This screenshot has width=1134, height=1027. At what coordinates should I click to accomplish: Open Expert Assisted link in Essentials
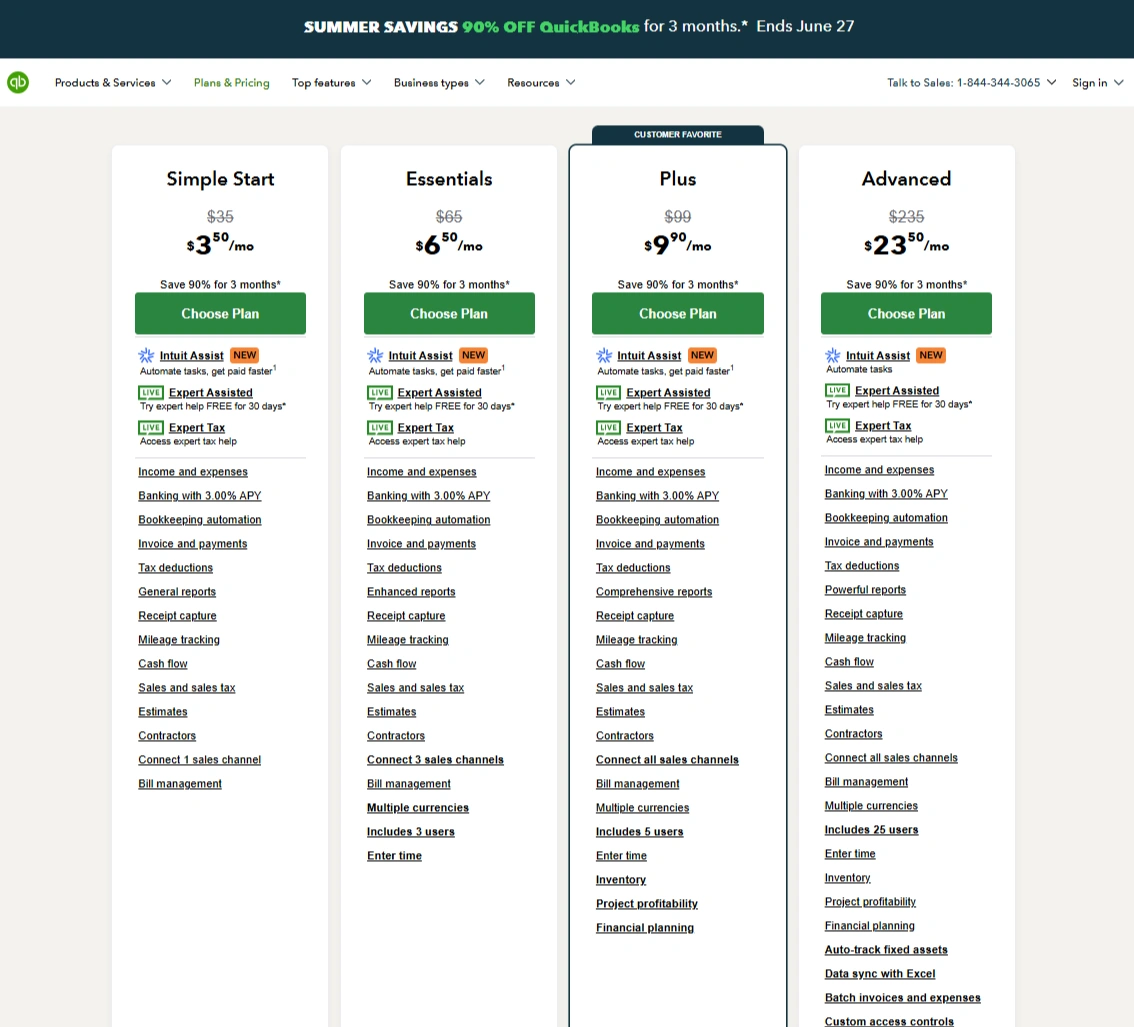[x=440, y=393]
